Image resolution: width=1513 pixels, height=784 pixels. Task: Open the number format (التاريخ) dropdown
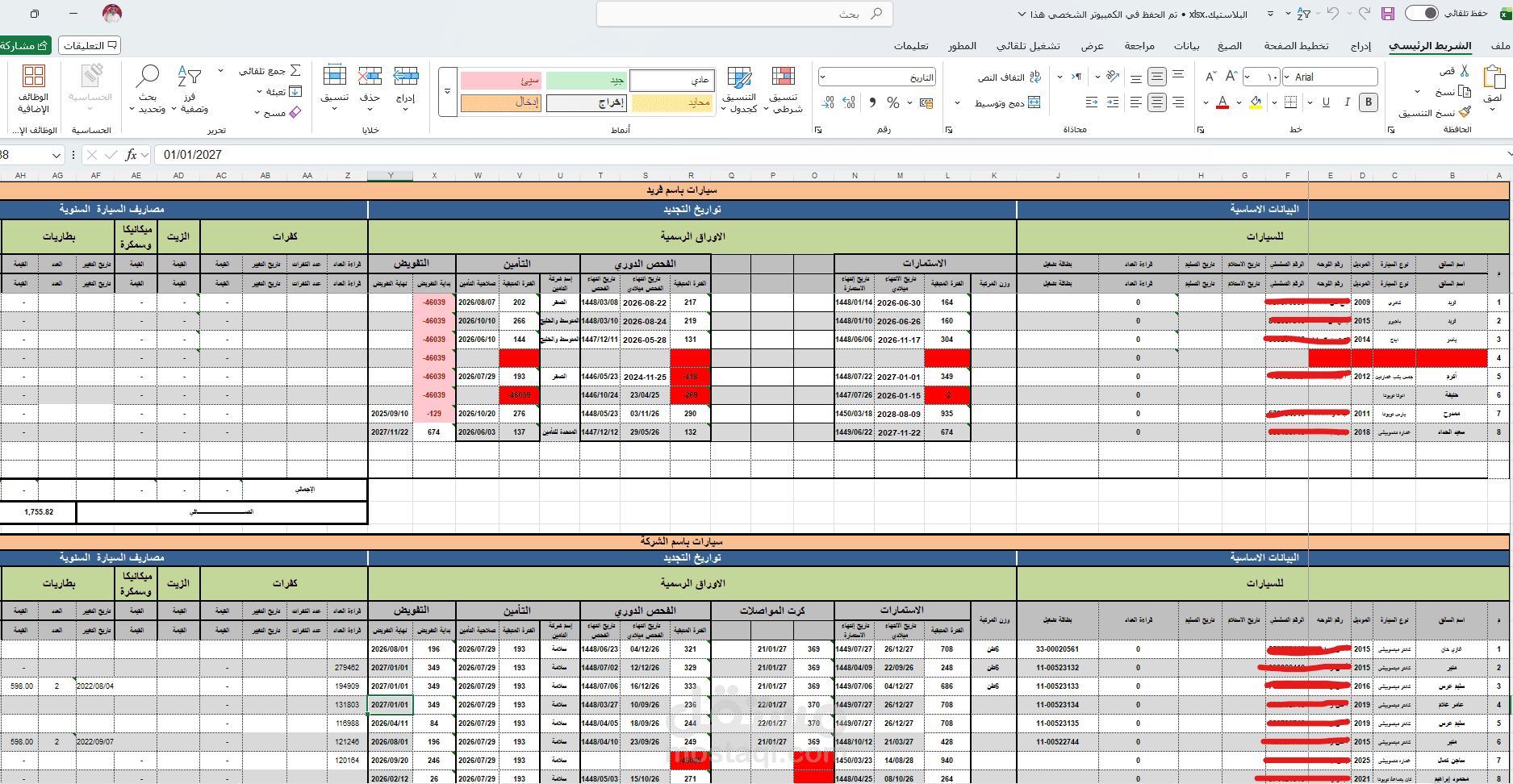coord(823,77)
